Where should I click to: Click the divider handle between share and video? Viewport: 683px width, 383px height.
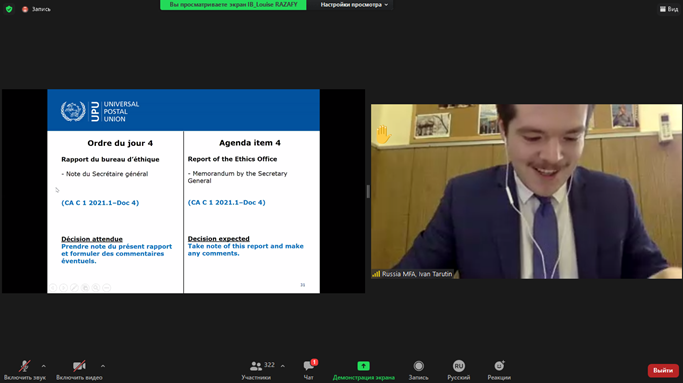(368, 191)
